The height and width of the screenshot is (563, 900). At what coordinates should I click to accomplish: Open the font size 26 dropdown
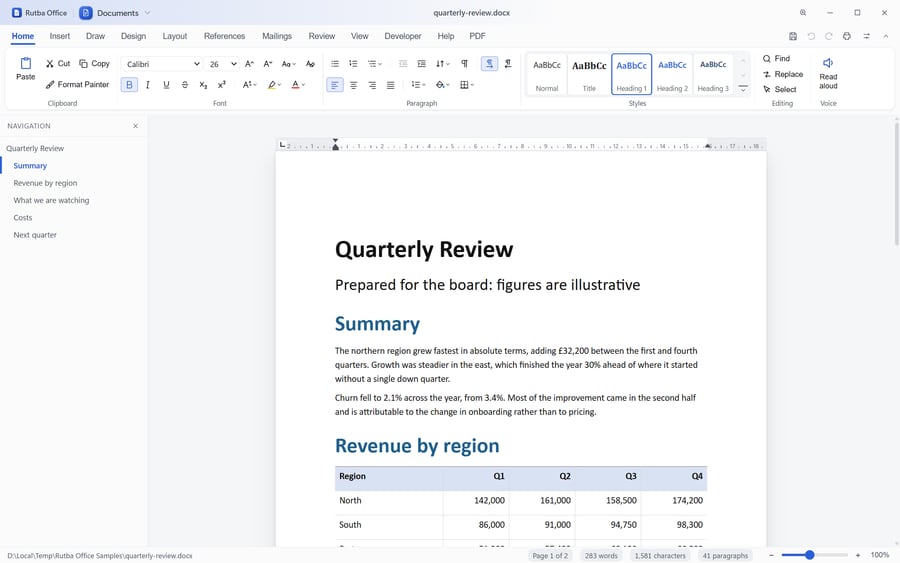(x=222, y=64)
